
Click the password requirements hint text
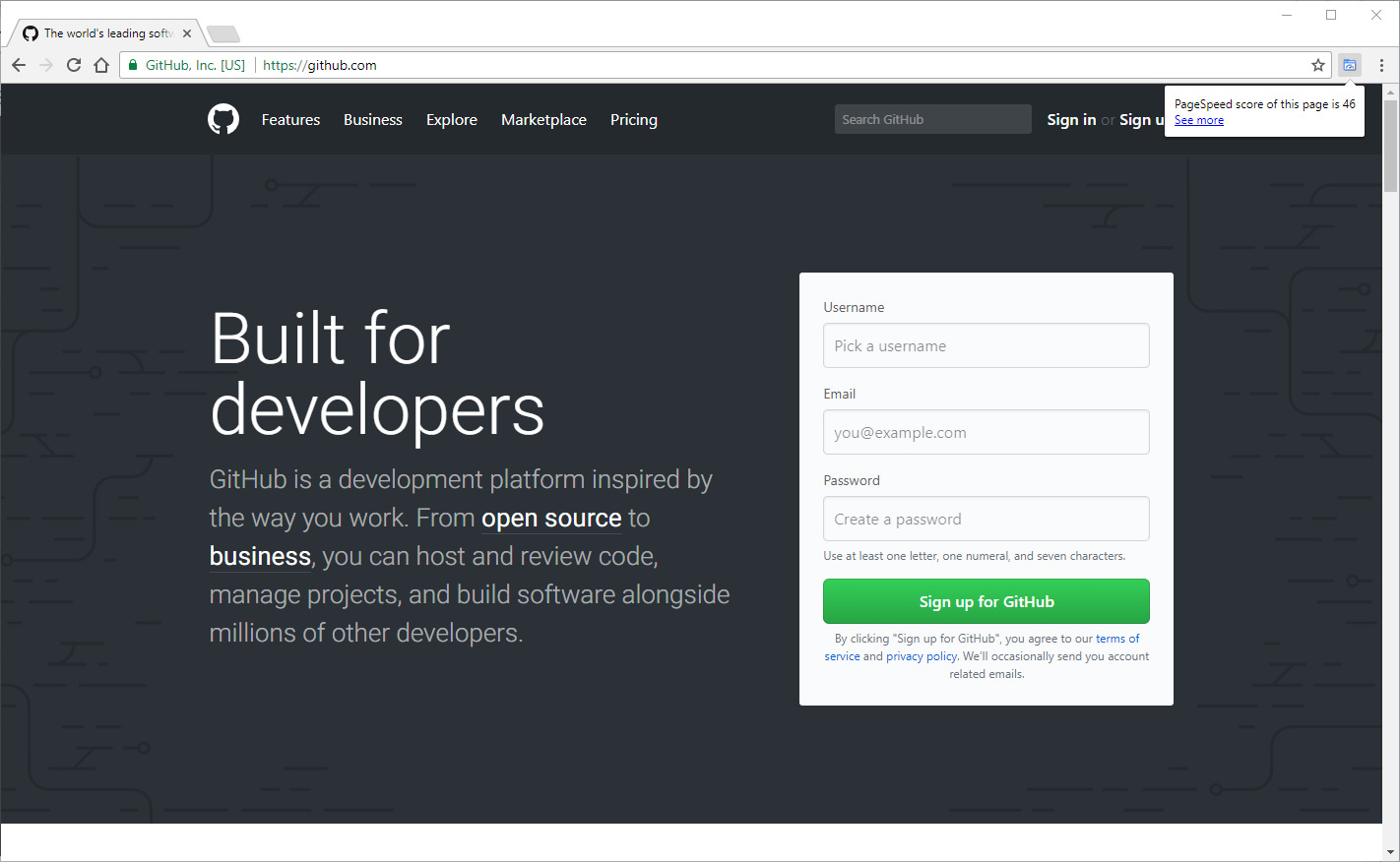[975, 556]
